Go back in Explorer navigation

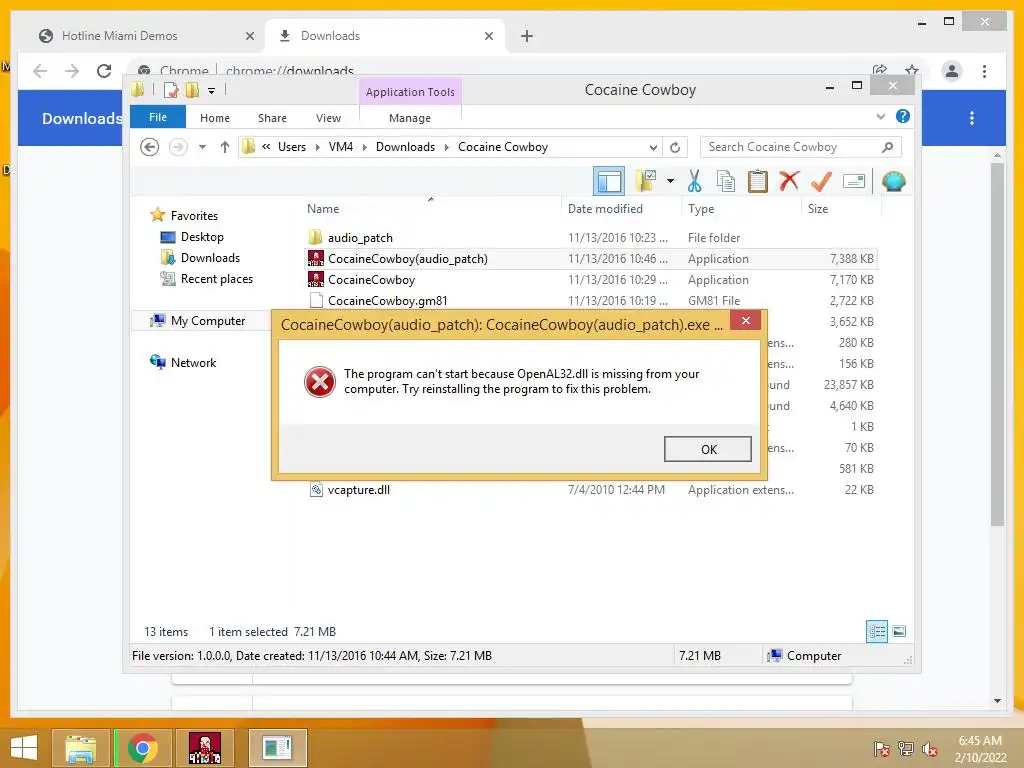[x=150, y=147]
